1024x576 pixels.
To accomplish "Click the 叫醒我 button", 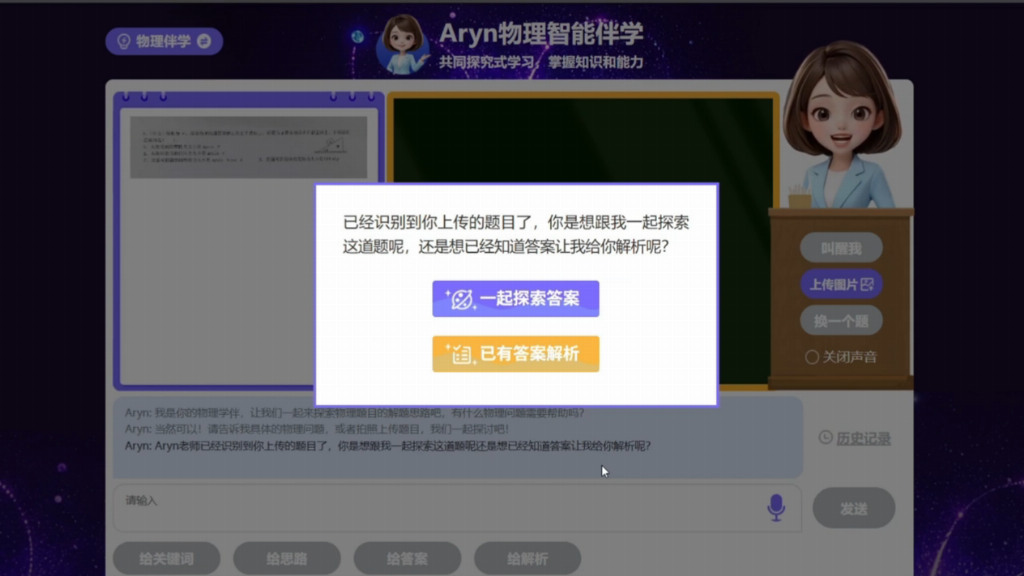I will [x=841, y=248].
